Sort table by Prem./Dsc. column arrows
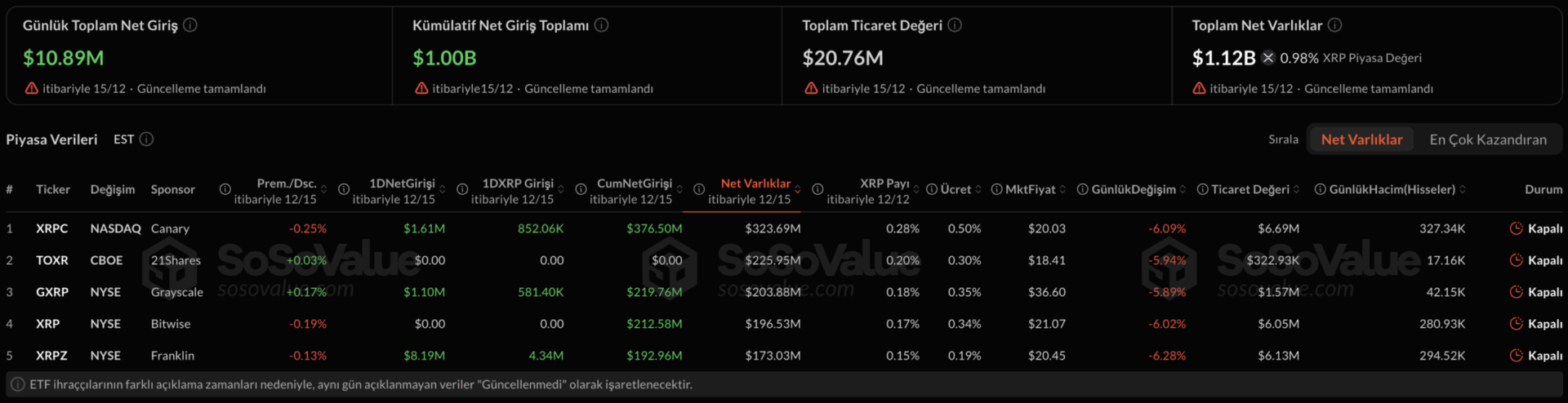This screenshot has height=403, width=1568. [324, 190]
